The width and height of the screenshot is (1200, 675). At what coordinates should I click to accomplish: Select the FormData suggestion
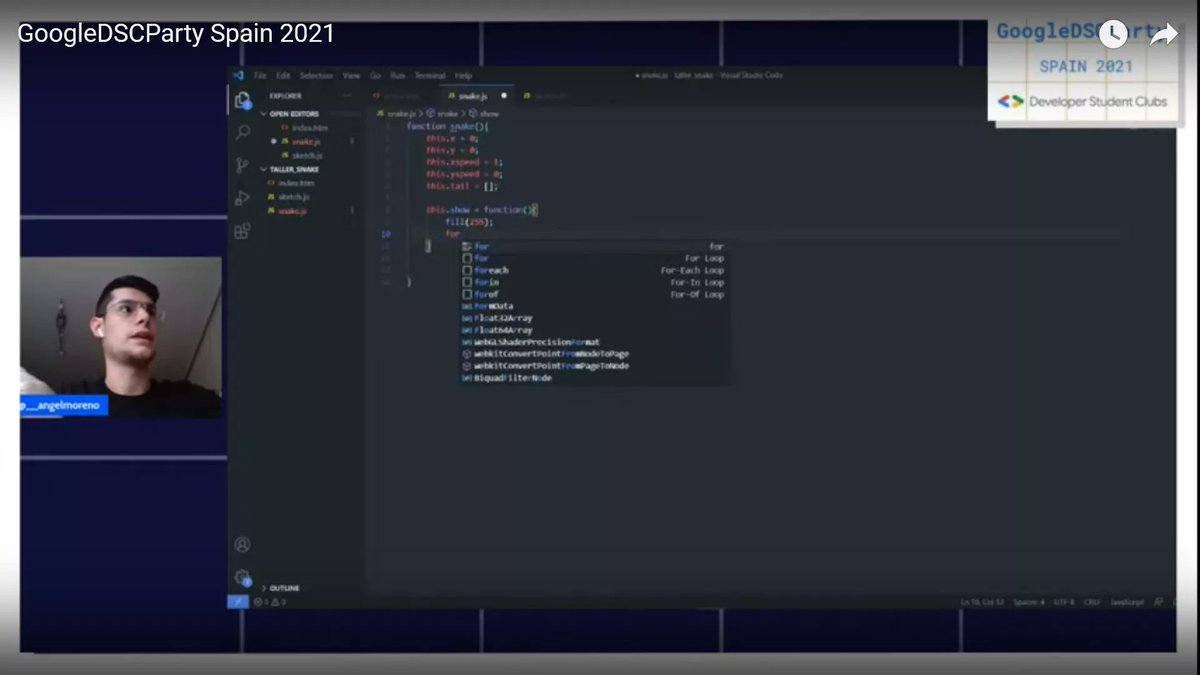(x=593, y=306)
